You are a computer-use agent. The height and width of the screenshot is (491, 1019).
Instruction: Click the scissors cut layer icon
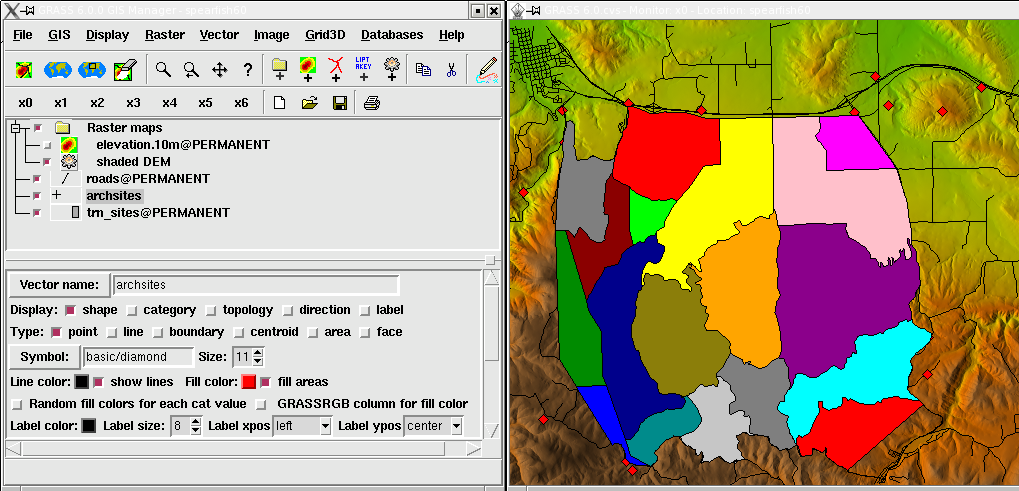(x=451, y=70)
